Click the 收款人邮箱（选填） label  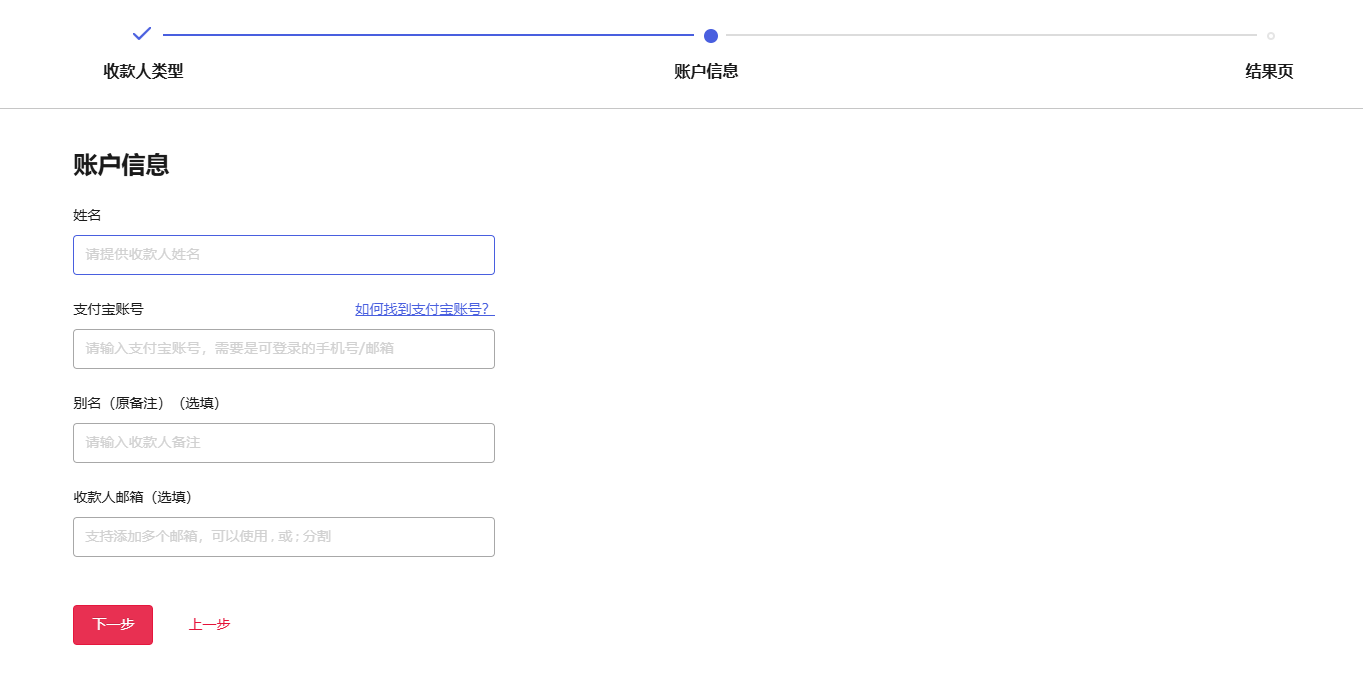[133, 497]
